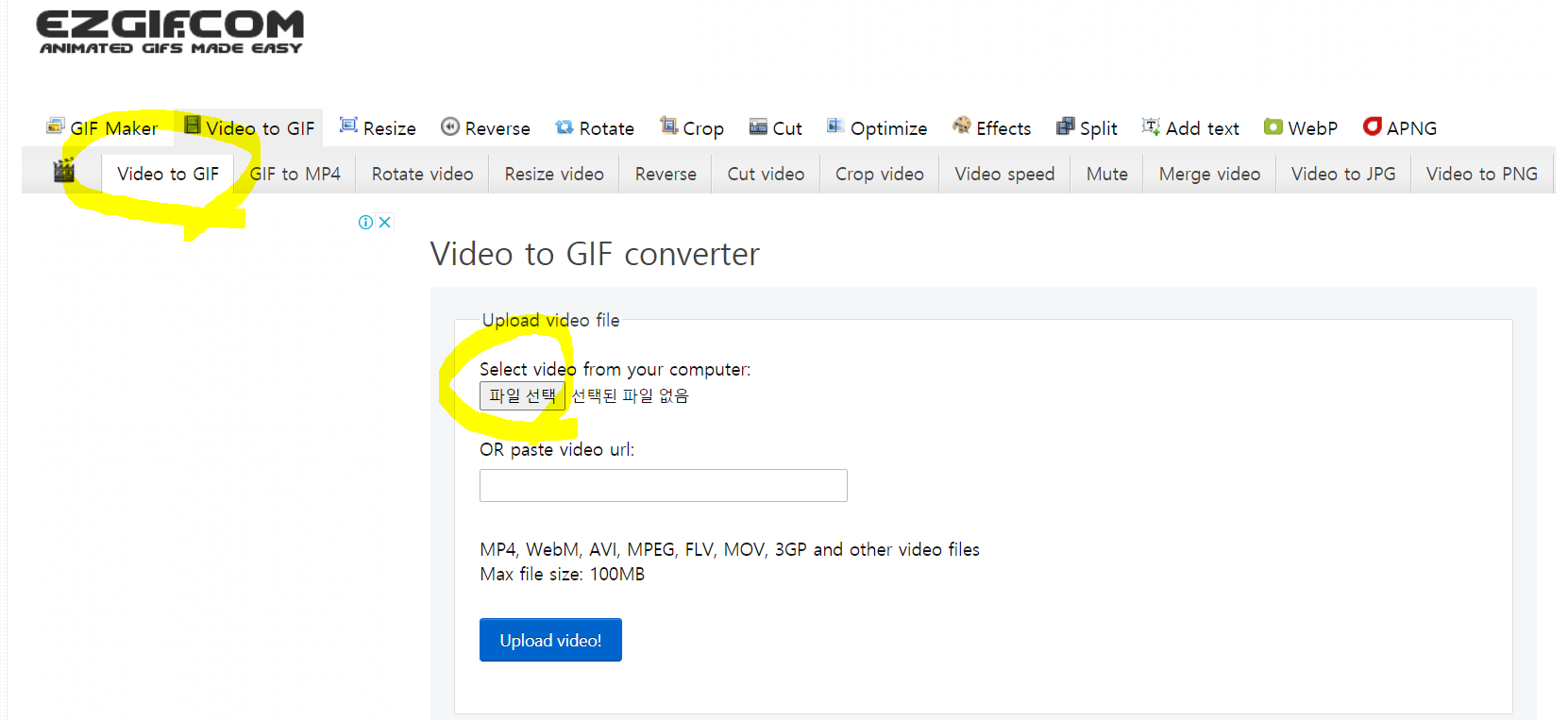Click the paste video url input field
Image resolution: width=1568 pixels, height=720 pixels.
(664, 485)
